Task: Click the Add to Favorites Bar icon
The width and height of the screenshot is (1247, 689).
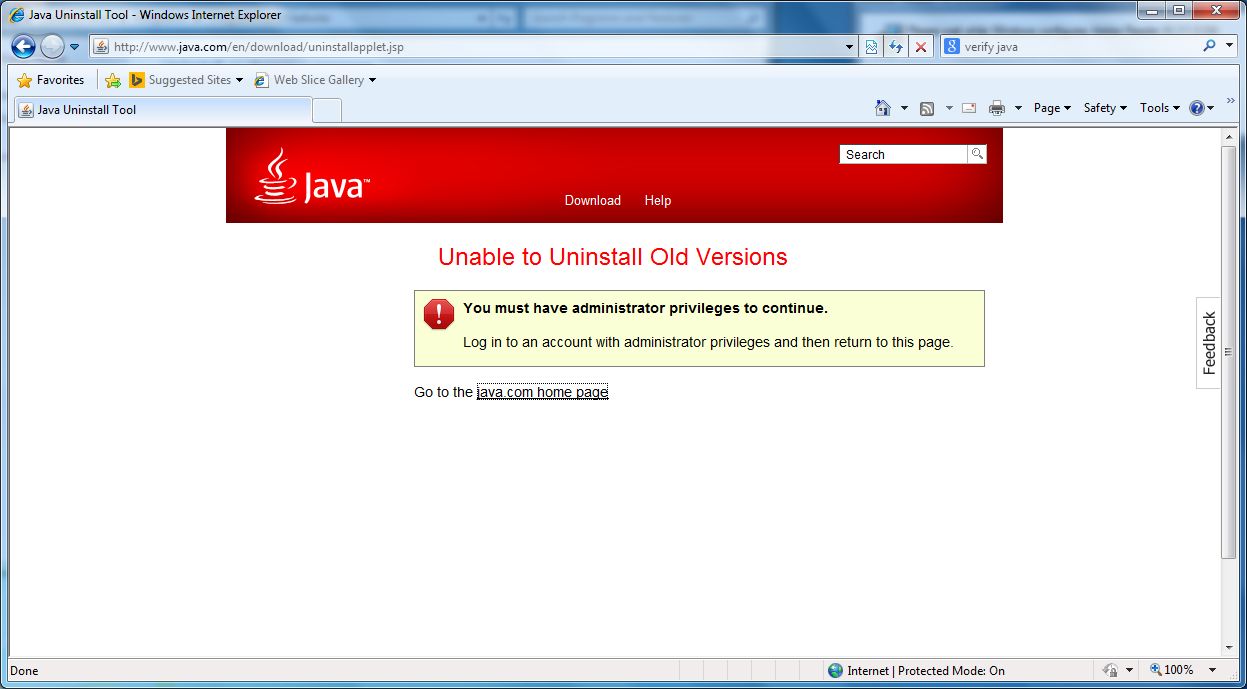Action: tap(113, 80)
